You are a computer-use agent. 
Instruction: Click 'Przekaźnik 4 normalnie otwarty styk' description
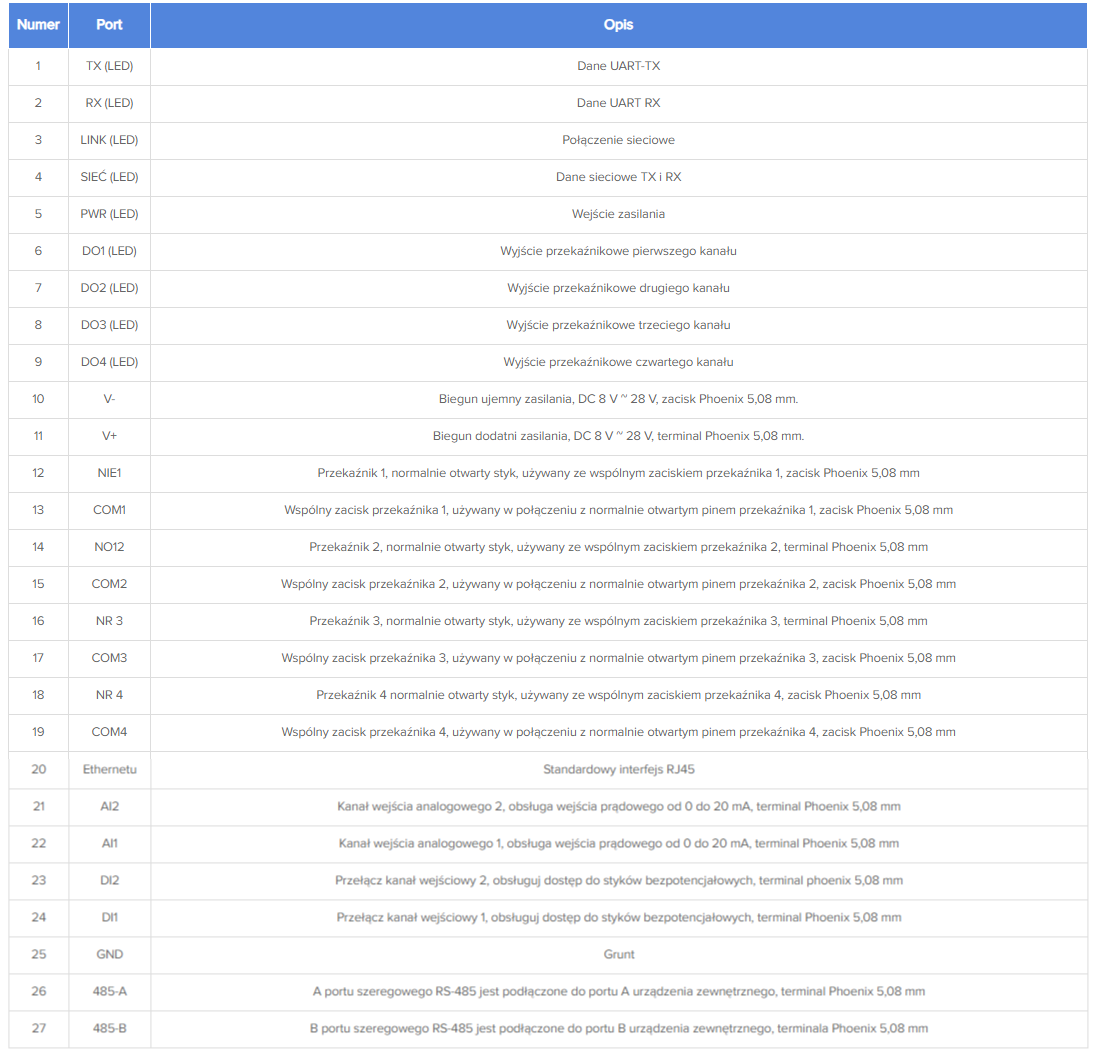coord(619,696)
